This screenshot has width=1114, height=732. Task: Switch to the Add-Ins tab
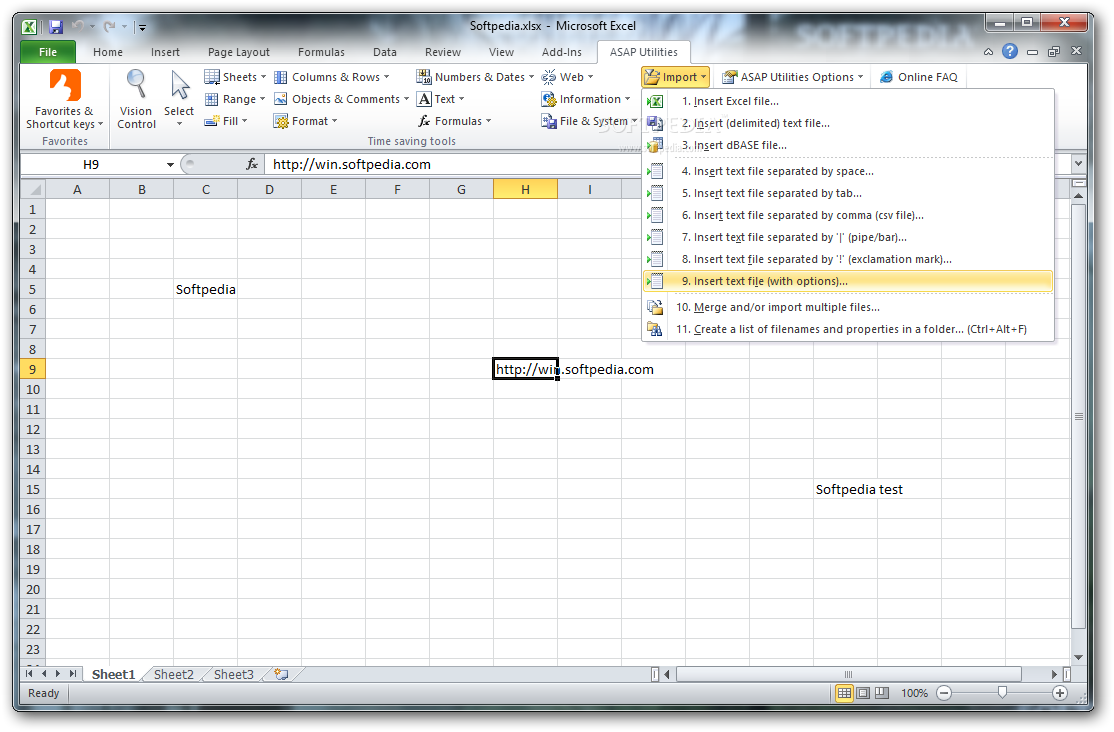tap(561, 52)
